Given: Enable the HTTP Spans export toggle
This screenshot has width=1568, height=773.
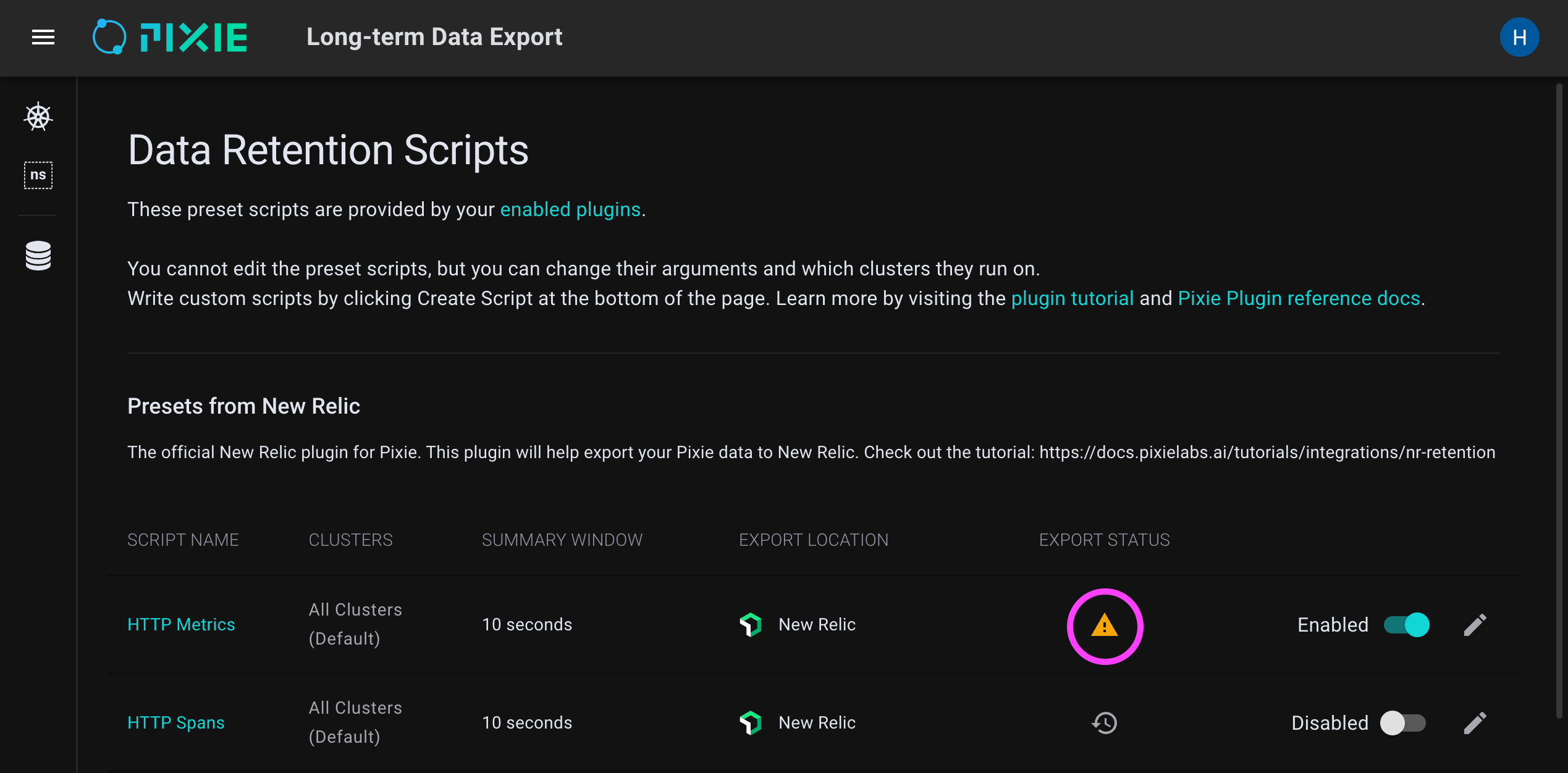Looking at the screenshot, I should click(1403, 722).
